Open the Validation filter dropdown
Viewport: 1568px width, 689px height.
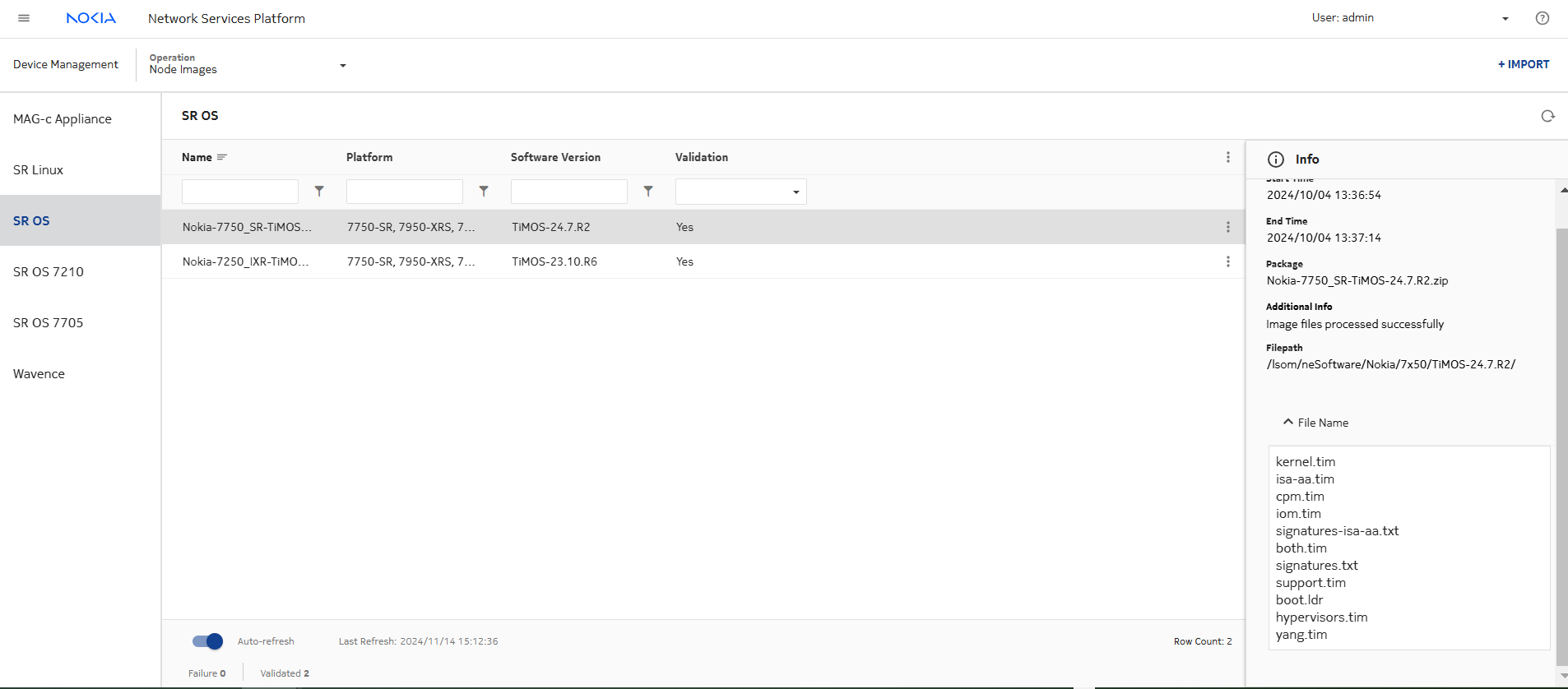pyautogui.click(x=740, y=192)
